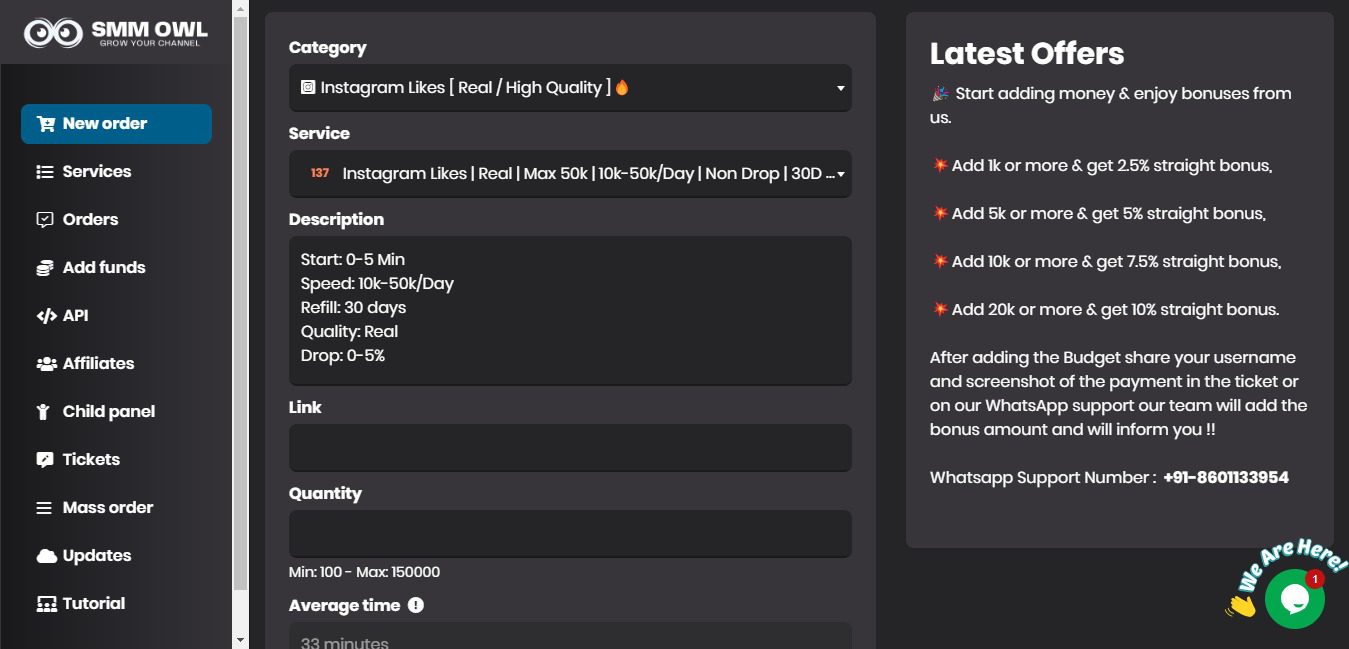Click the SMM Owl logo
Viewport: 1349px width, 649px height.
[116, 33]
